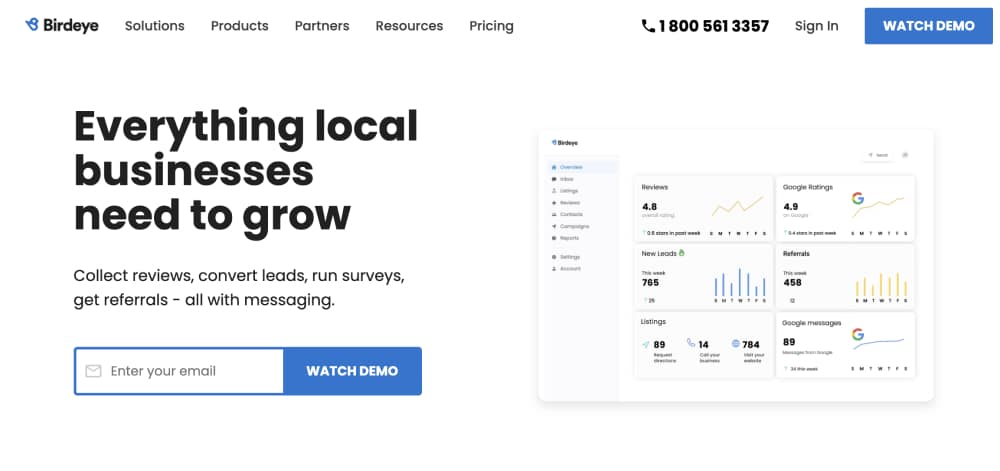The height and width of the screenshot is (471, 1000).
Task: Click the phone handset icon beside 1 800 number
Action: [648, 26]
